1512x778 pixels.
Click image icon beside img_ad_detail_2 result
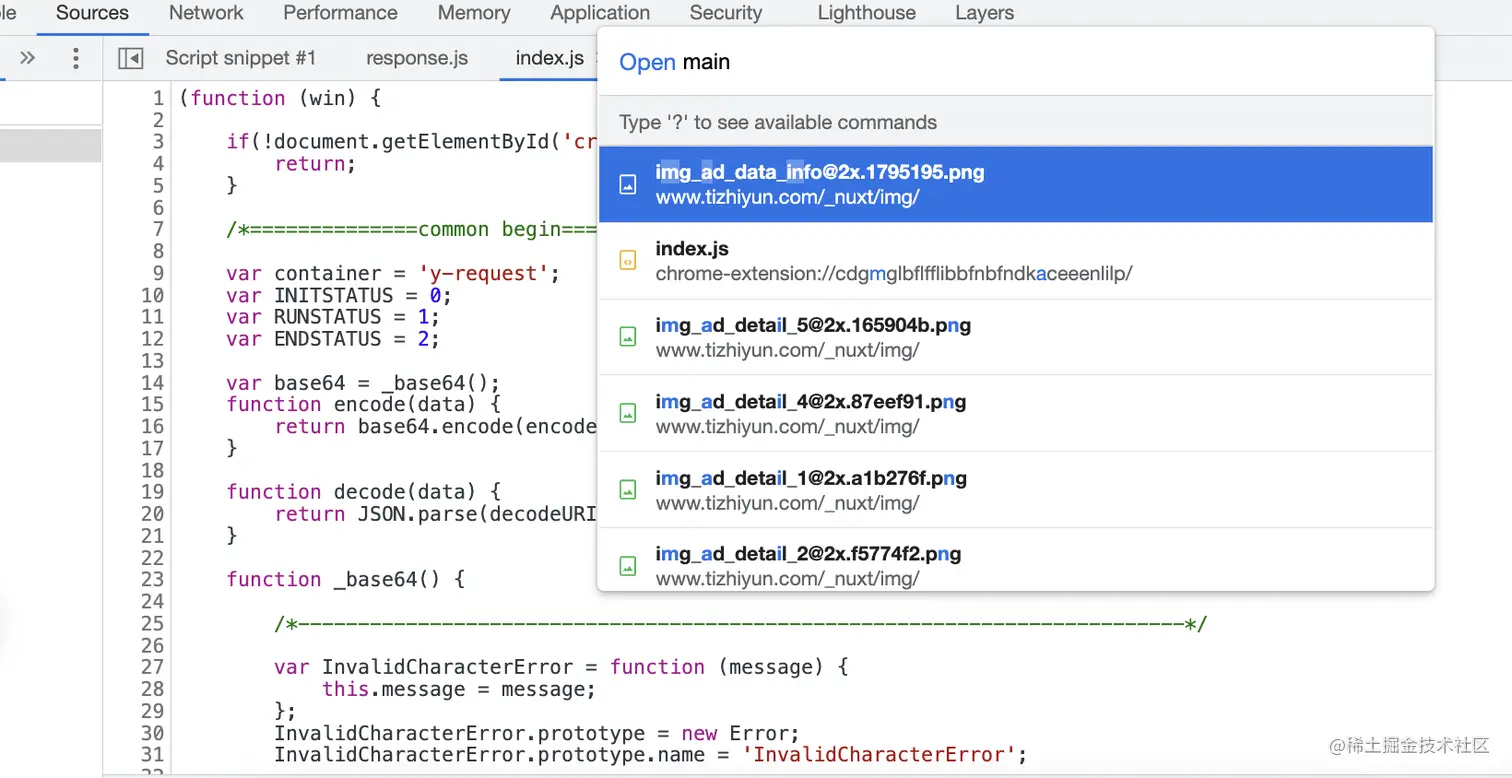(628, 565)
